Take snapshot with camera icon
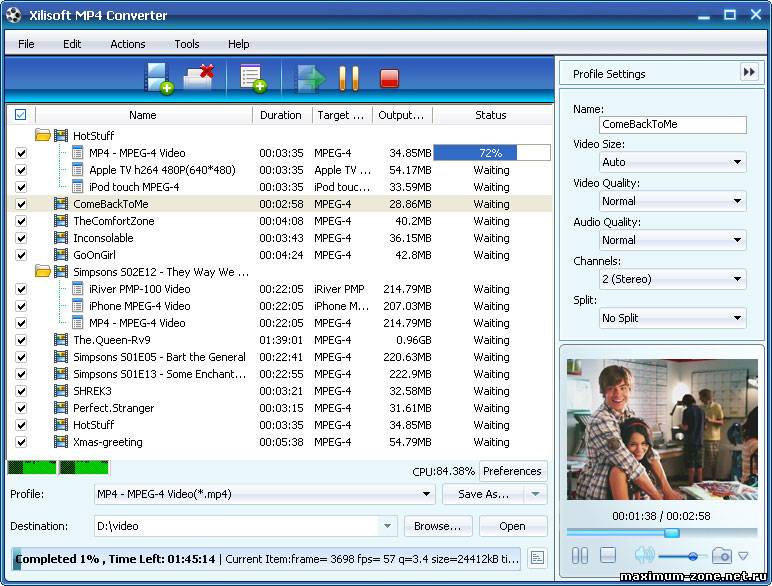The height and width of the screenshot is (586, 772). coord(721,556)
